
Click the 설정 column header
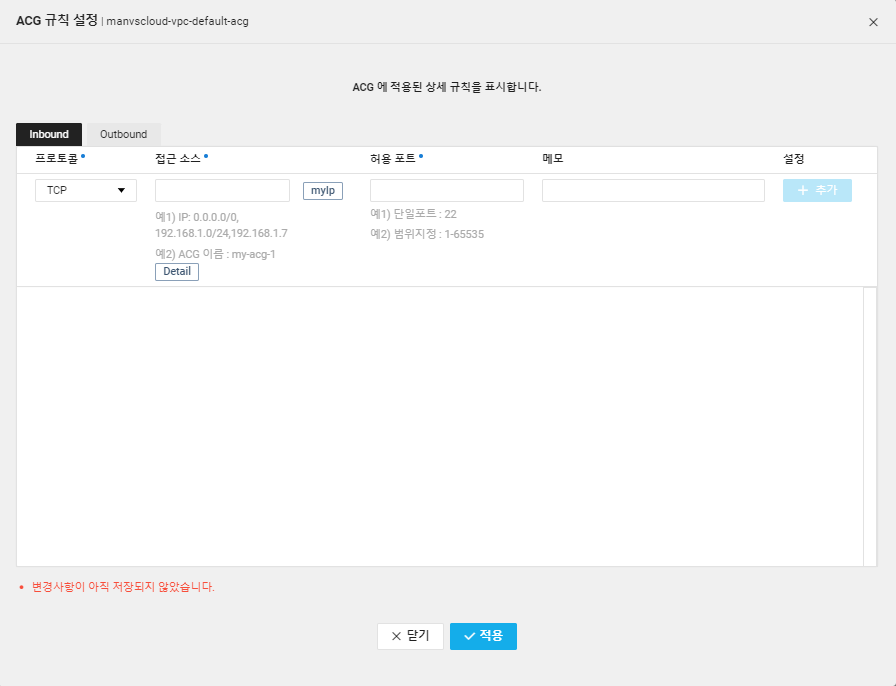click(794, 159)
